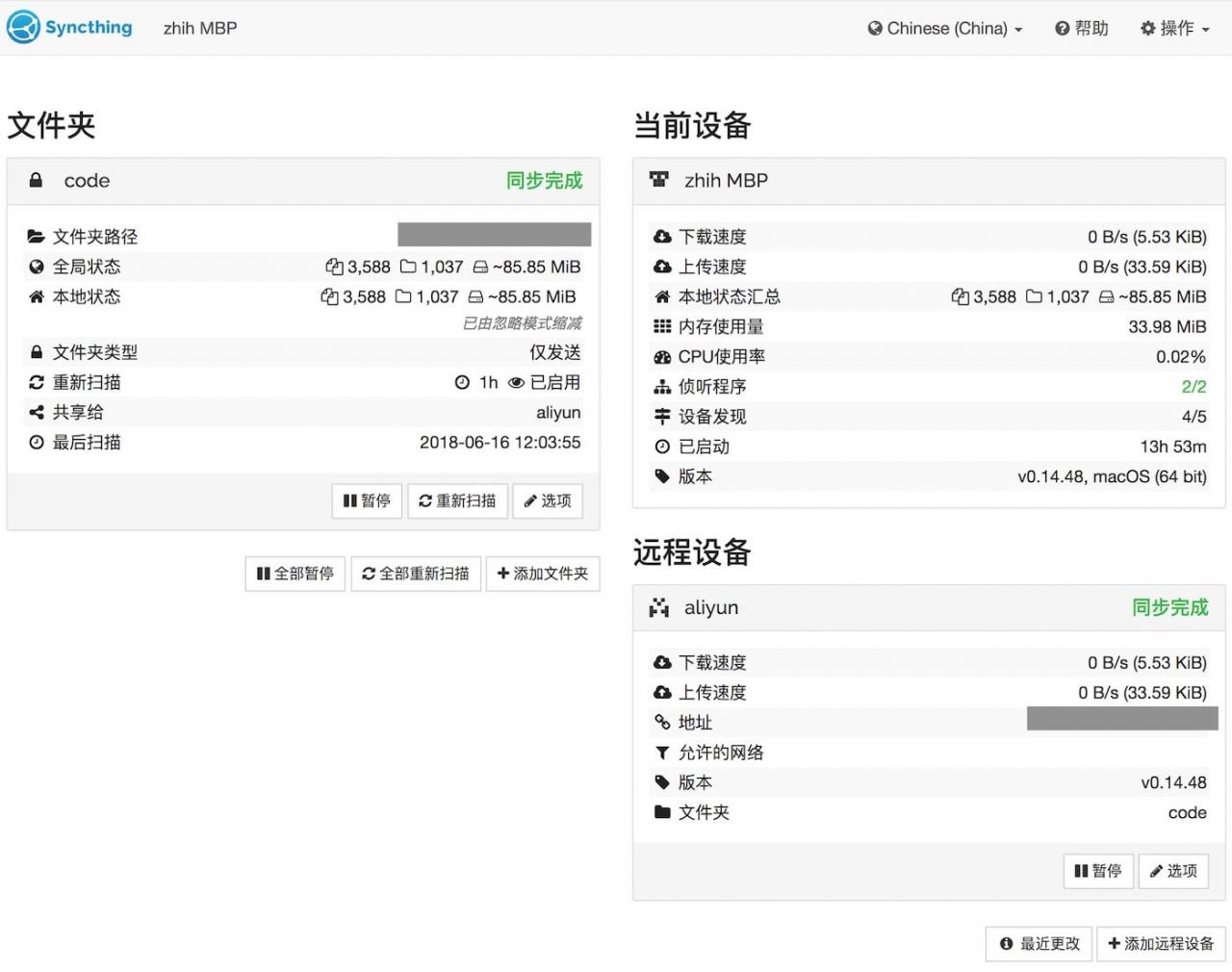Click 全部暂停 to pause all folders
Viewport: 1232px width, 972px height.
coord(295,574)
